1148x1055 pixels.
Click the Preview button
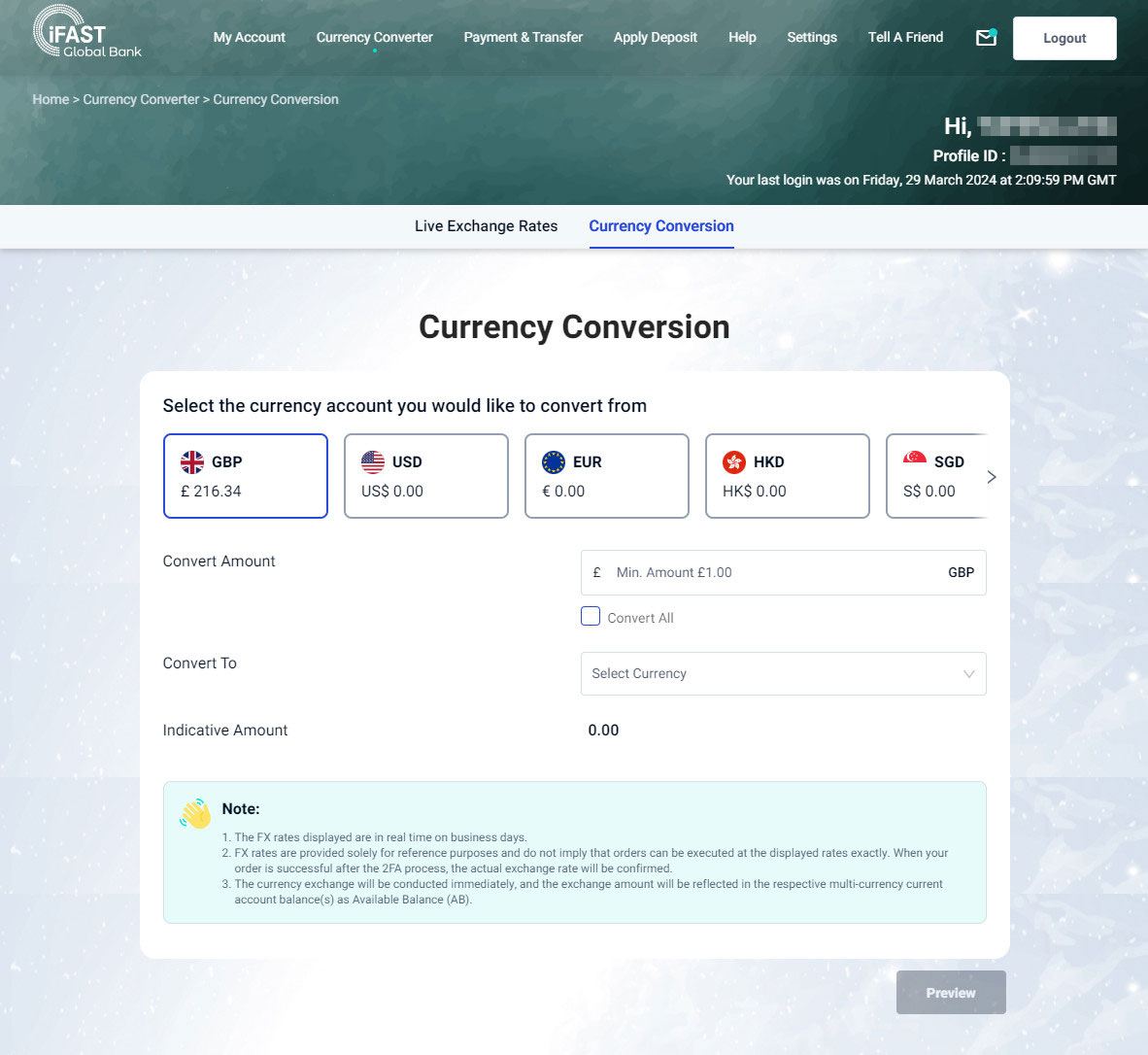click(951, 992)
